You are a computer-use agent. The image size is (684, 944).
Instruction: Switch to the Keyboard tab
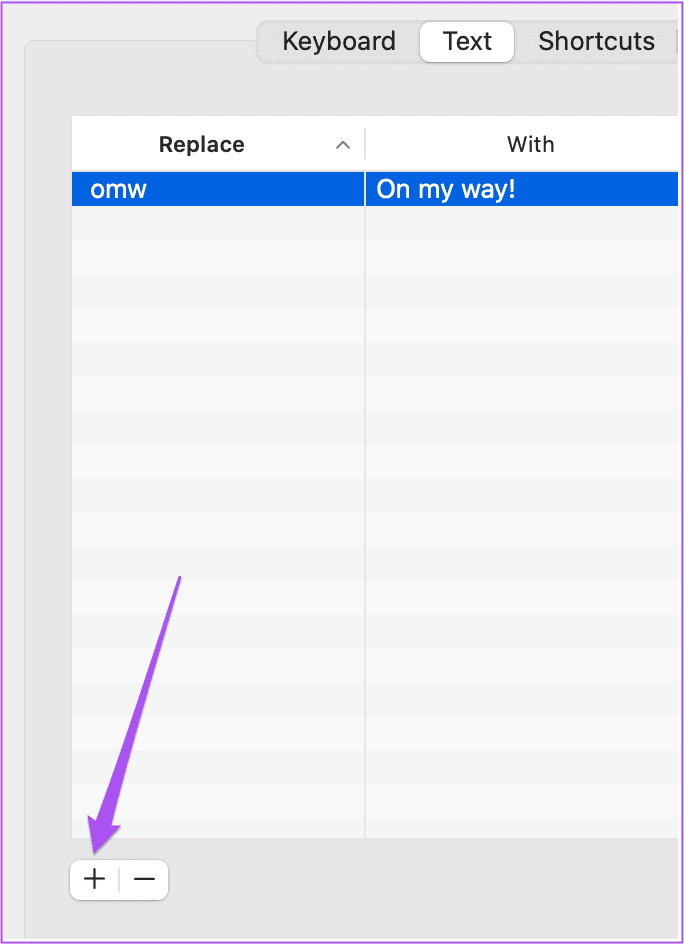tap(339, 42)
